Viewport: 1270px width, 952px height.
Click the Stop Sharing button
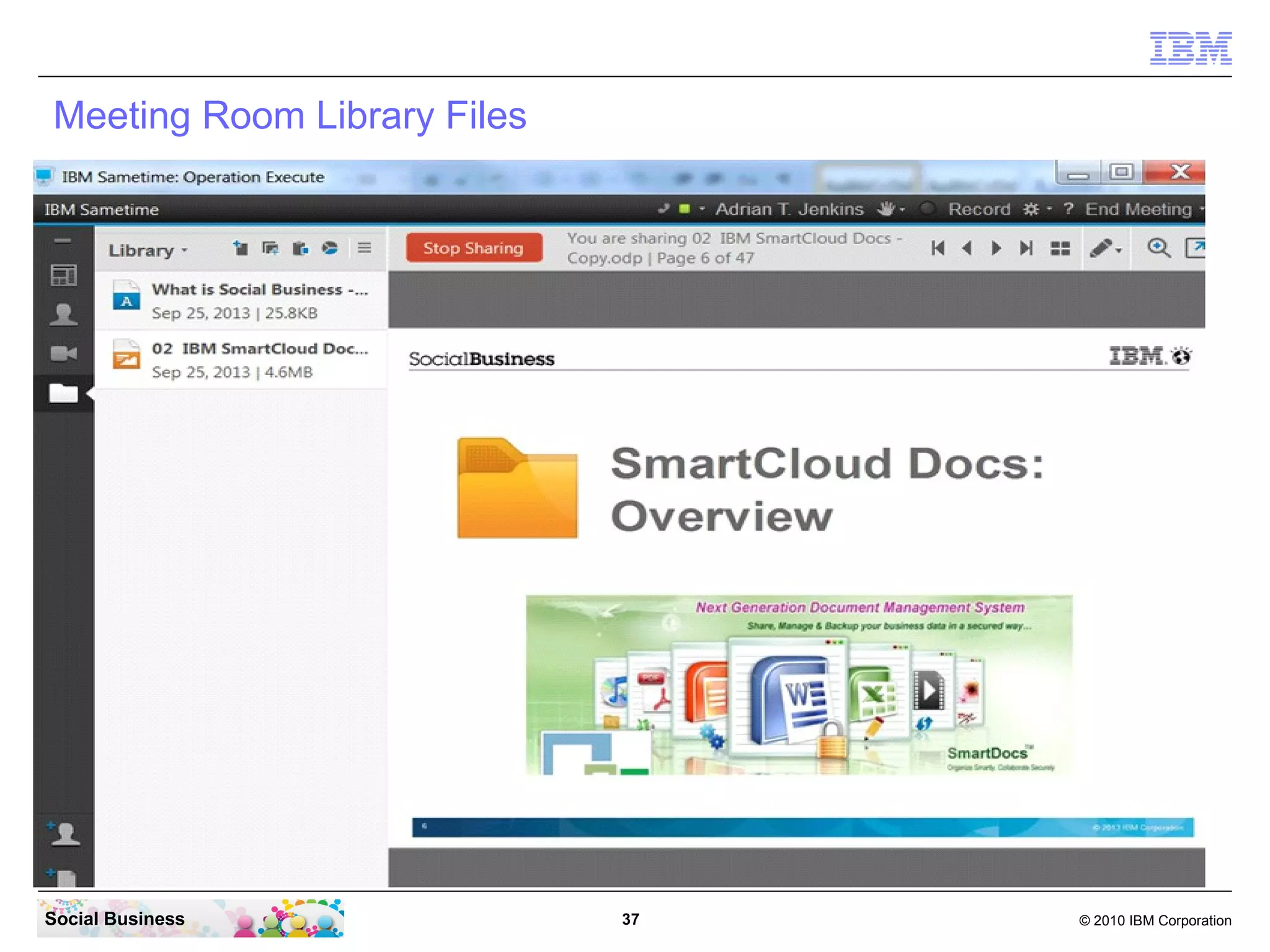click(x=474, y=248)
